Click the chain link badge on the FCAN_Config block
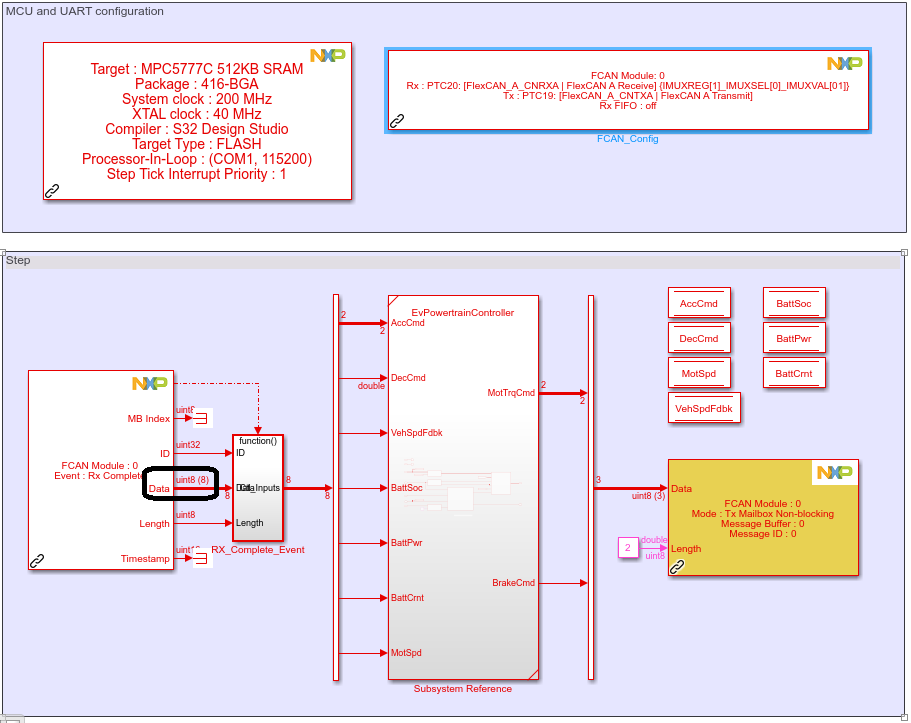This screenshot has height=723, width=911. [x=396, y=121]
